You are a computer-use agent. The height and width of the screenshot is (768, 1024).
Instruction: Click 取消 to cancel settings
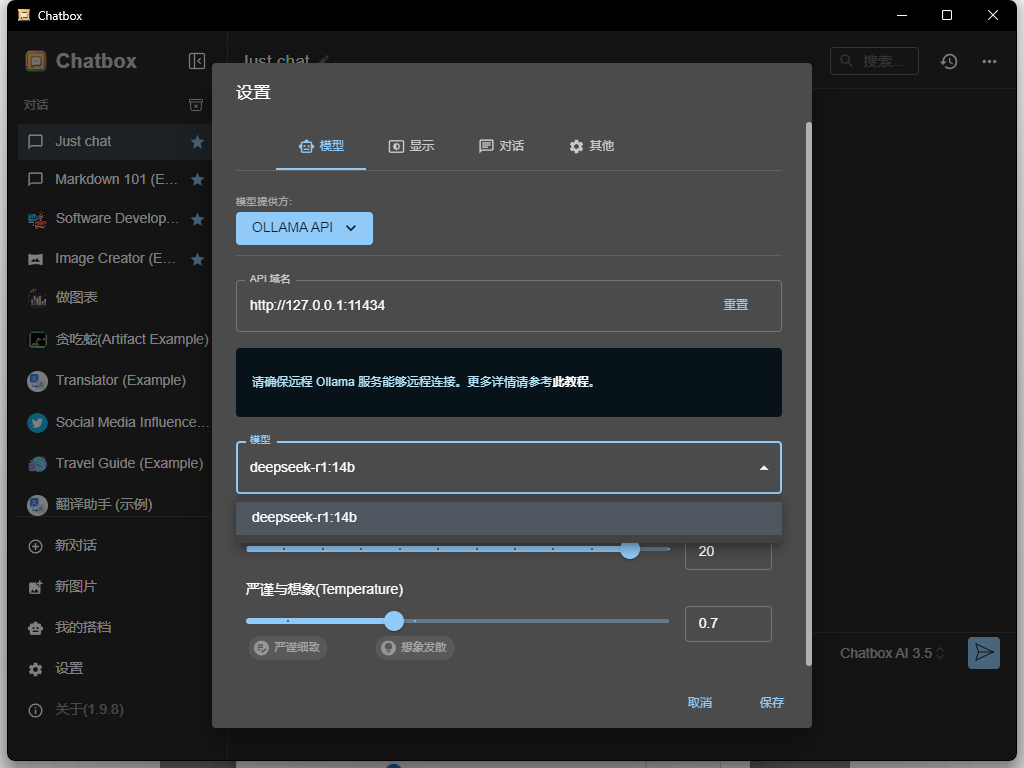click(x=699, y=703)
